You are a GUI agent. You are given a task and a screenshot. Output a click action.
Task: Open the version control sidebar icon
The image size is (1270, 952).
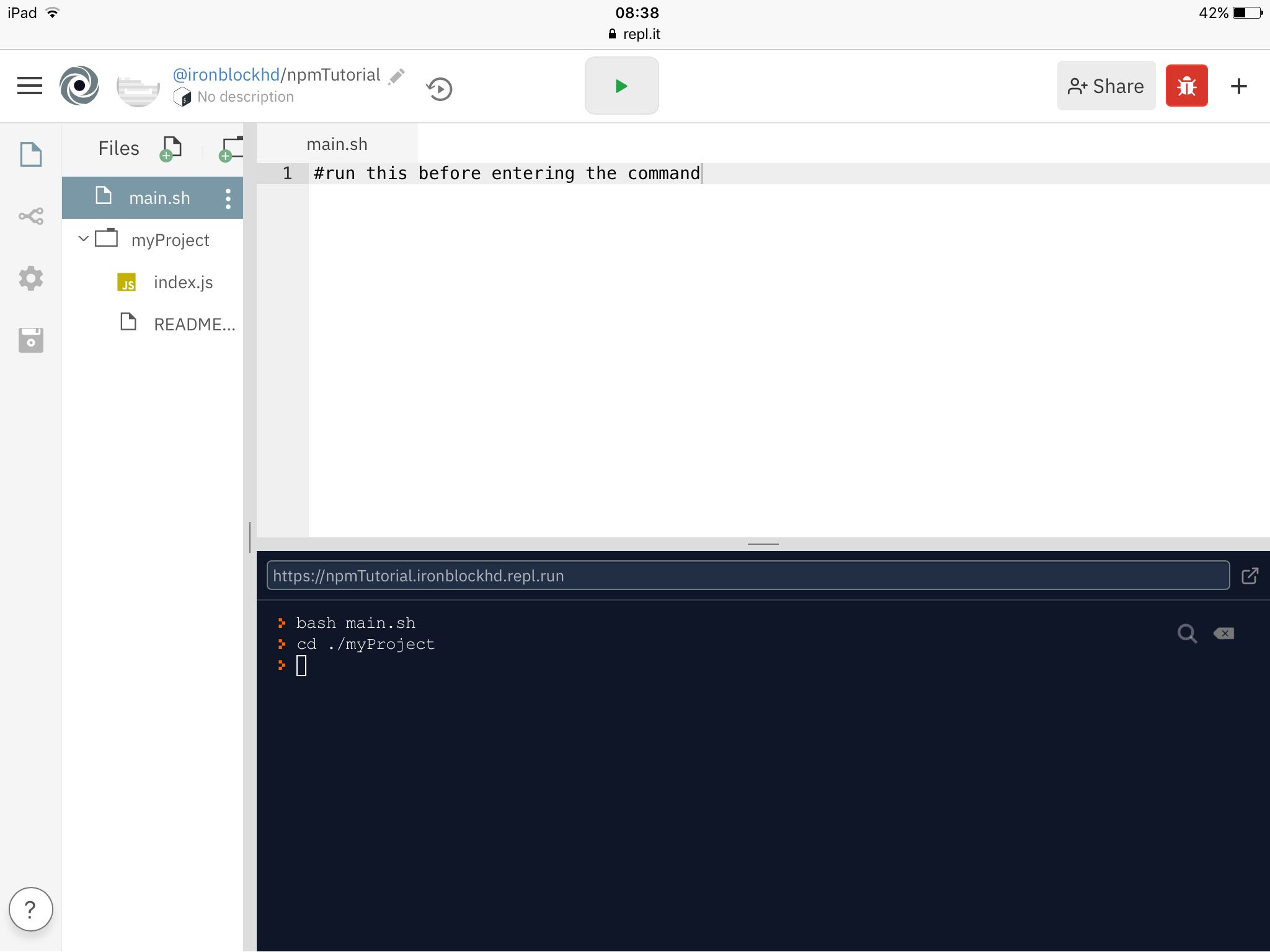[31, 216]
